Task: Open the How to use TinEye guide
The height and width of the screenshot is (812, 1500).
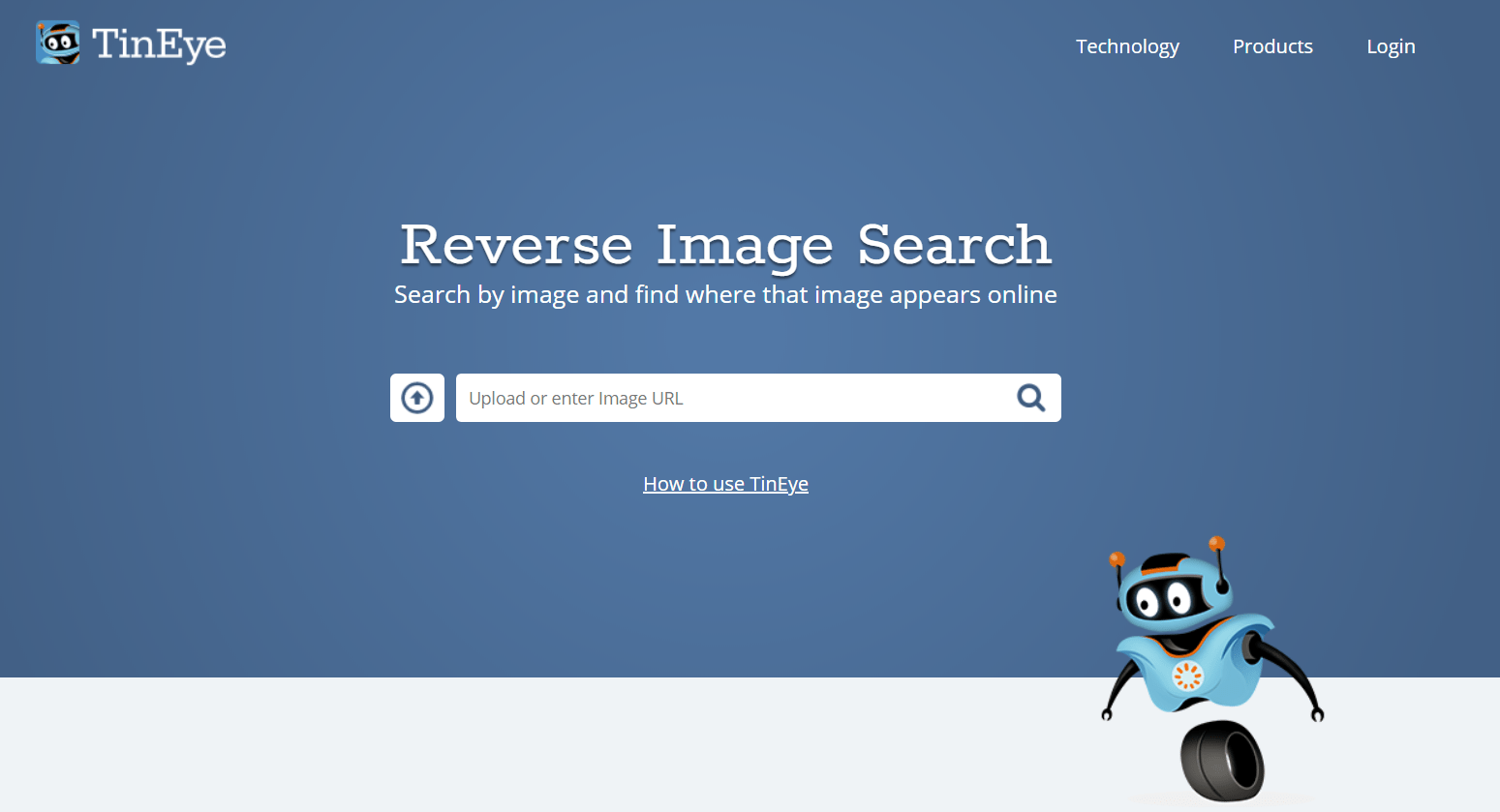Action: pos(725,483)
